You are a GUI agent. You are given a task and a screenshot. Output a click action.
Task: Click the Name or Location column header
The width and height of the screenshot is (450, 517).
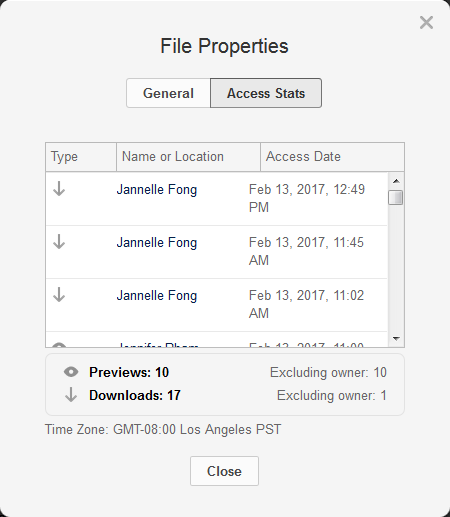coord(188,157)
